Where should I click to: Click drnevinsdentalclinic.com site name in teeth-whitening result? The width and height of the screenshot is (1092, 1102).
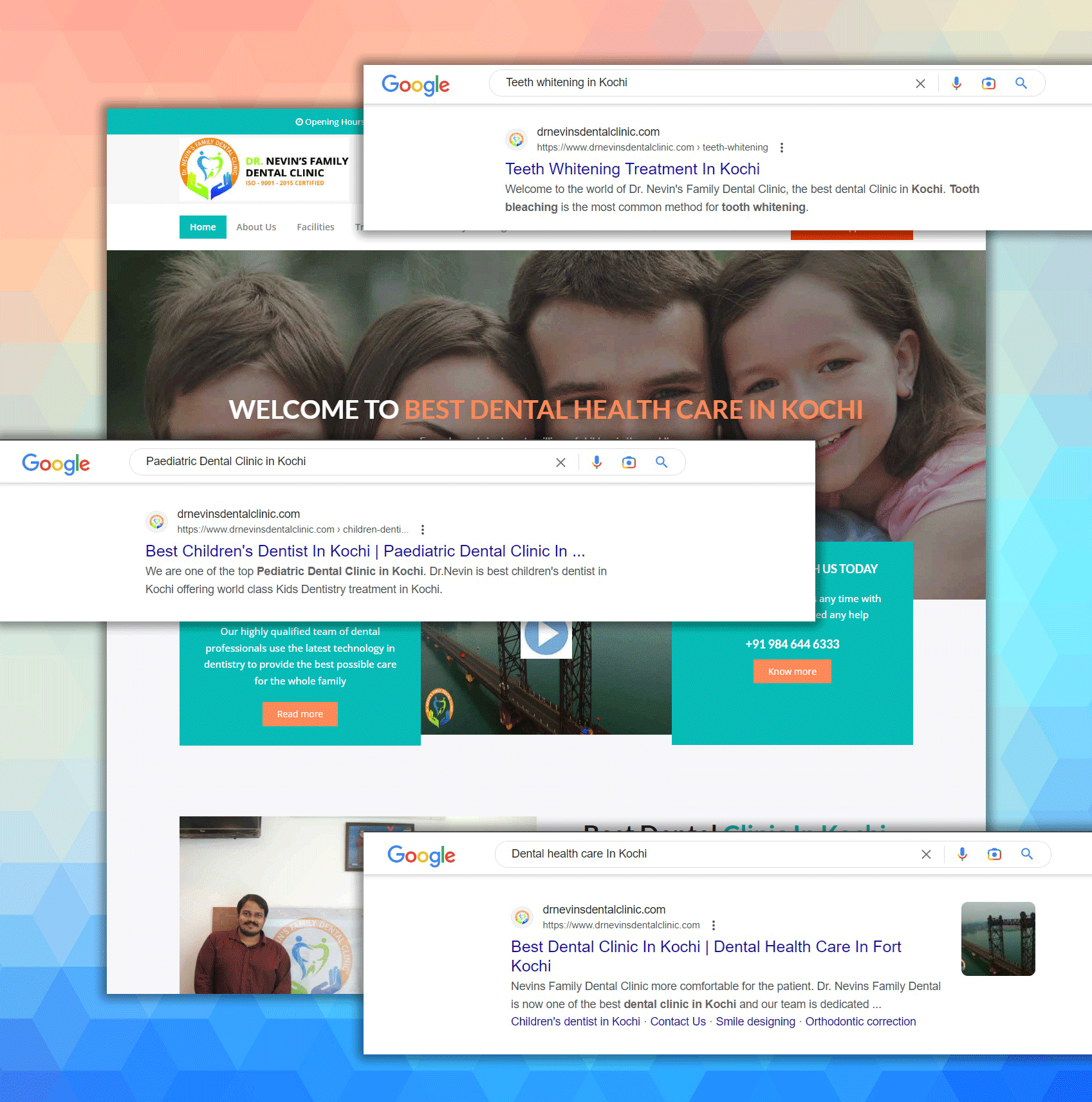pyautogui.click(x=598, y=132)
